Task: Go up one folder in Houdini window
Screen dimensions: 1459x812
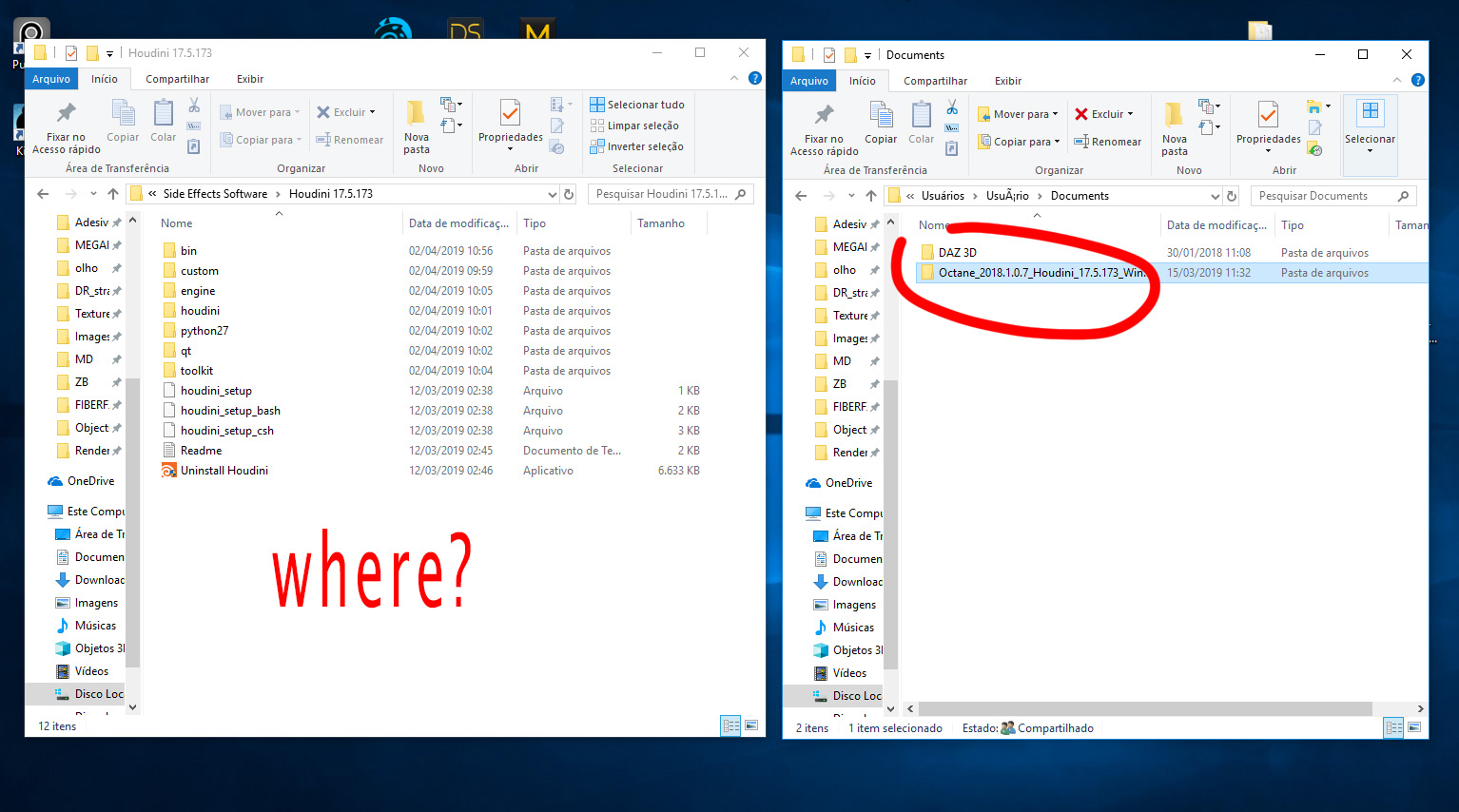Action: click(x=112, y=194)
